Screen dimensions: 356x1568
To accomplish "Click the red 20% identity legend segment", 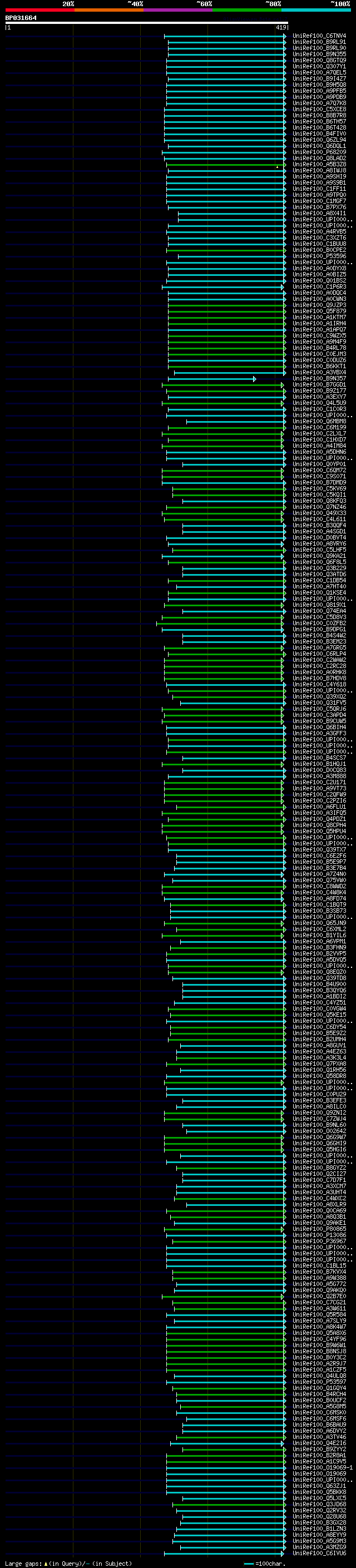I will (x=39, y=10).
